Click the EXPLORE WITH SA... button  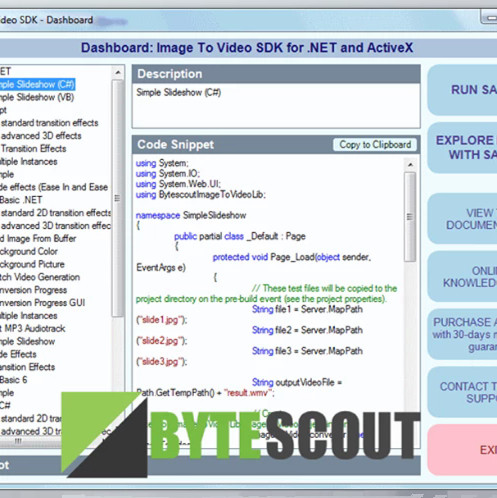pos(462,147)
